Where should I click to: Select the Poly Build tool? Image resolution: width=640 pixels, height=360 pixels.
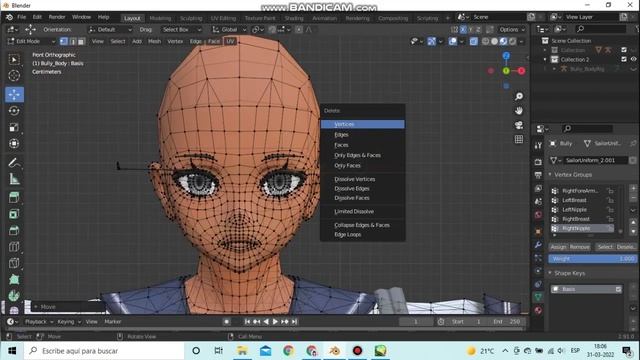14,279
